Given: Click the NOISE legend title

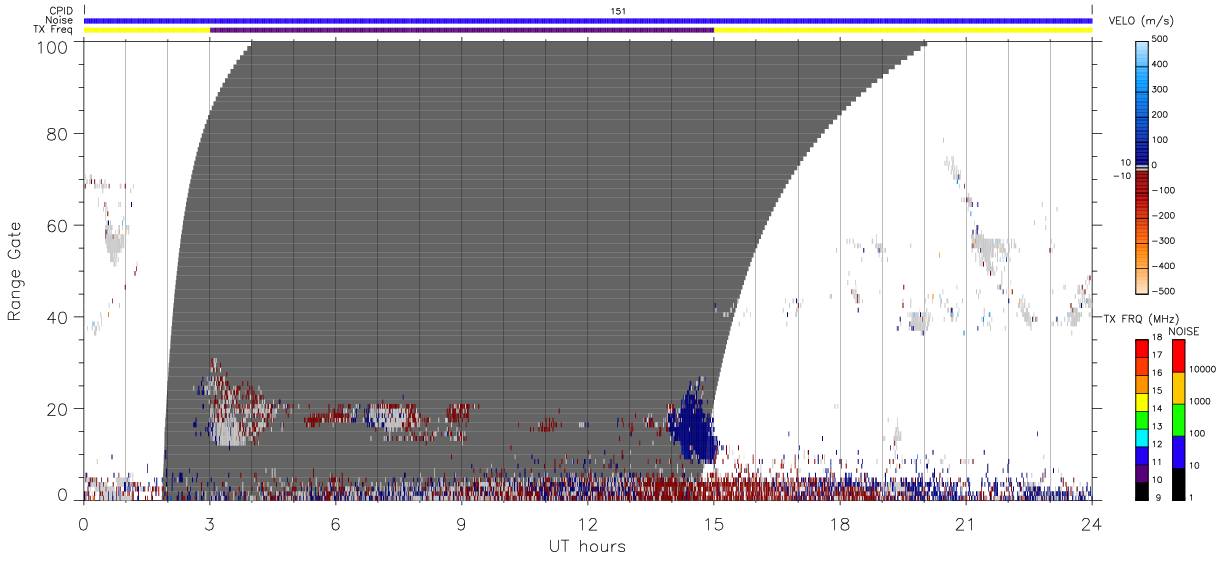Looking at the screenshot, I should tap(1184, 331).
